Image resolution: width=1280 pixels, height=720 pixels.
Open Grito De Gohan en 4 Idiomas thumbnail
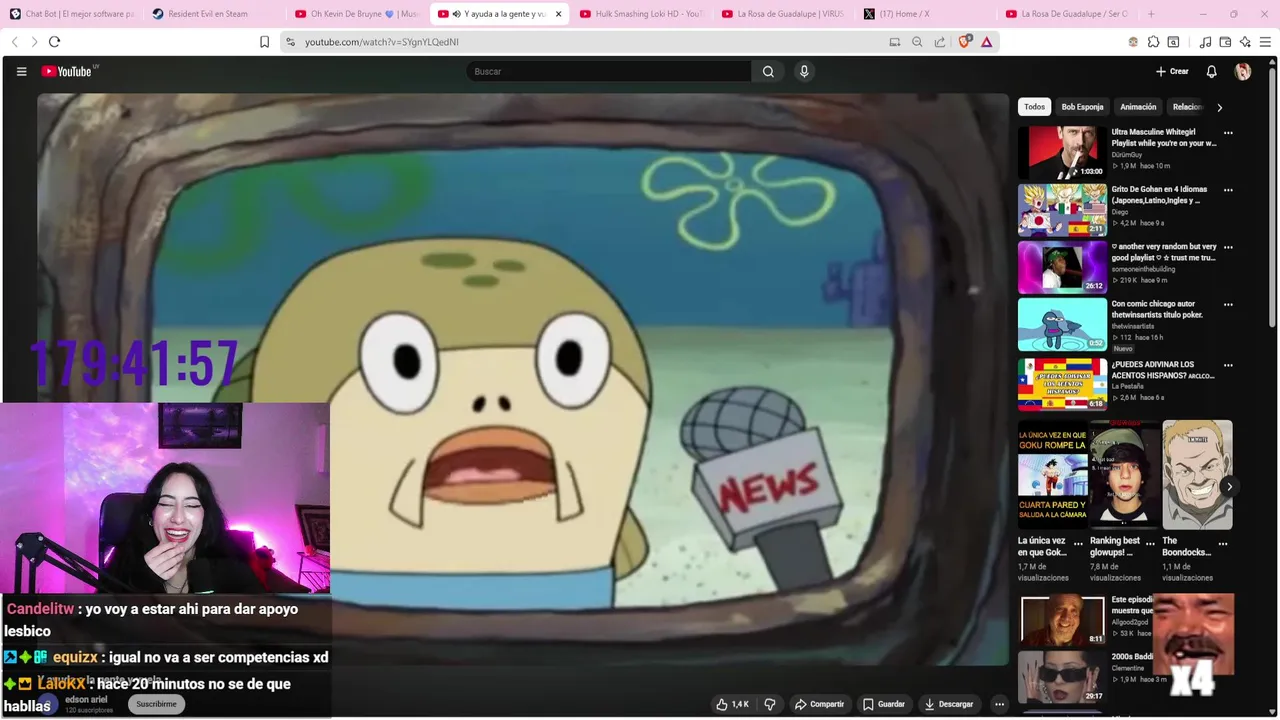1062,209
